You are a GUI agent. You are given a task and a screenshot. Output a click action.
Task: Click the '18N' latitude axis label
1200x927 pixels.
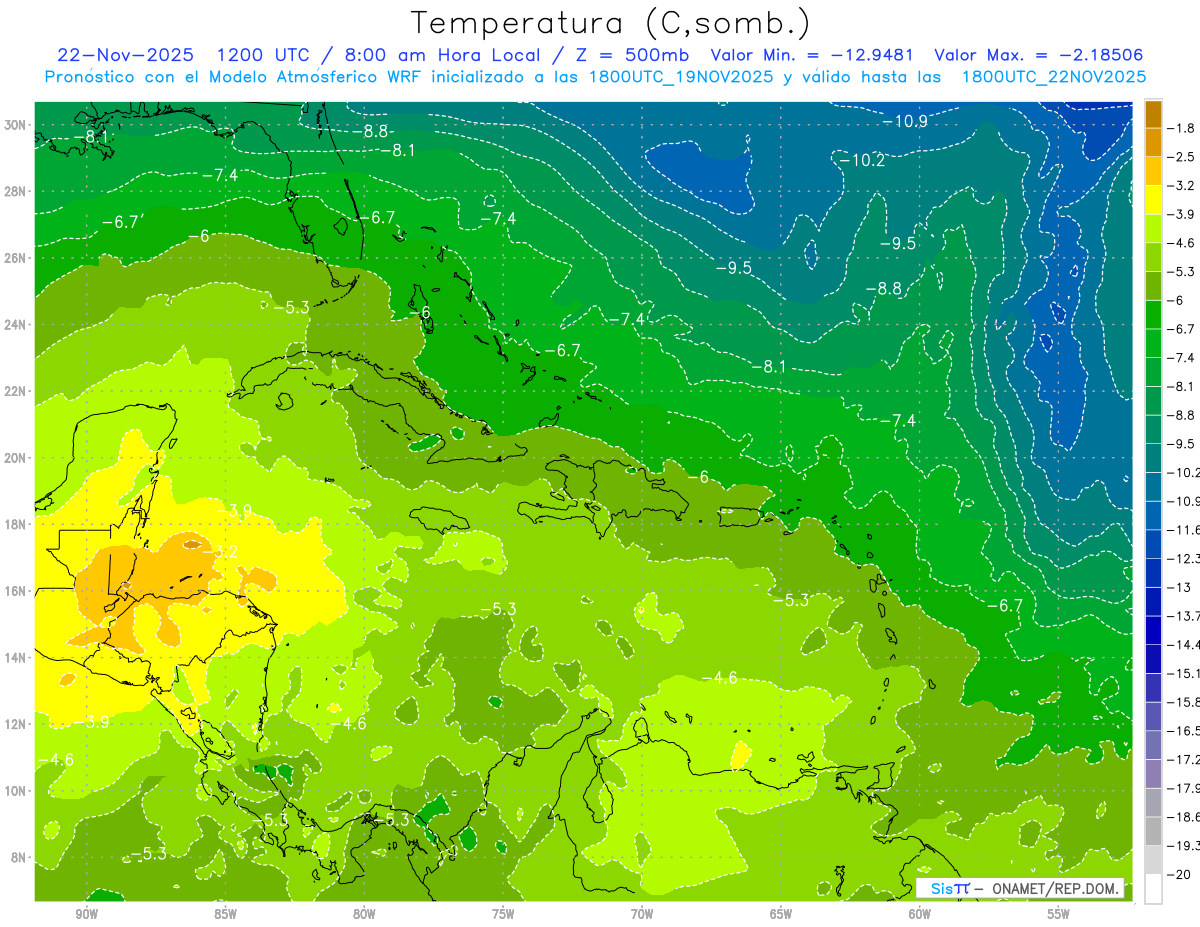[16, 524]
